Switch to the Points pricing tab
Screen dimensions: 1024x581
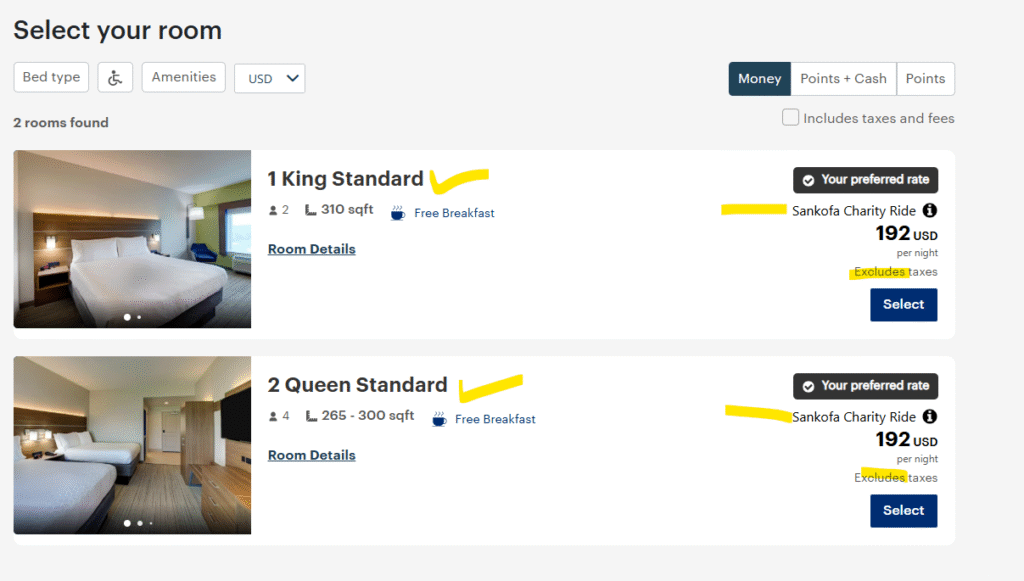(x=925, y=79)
